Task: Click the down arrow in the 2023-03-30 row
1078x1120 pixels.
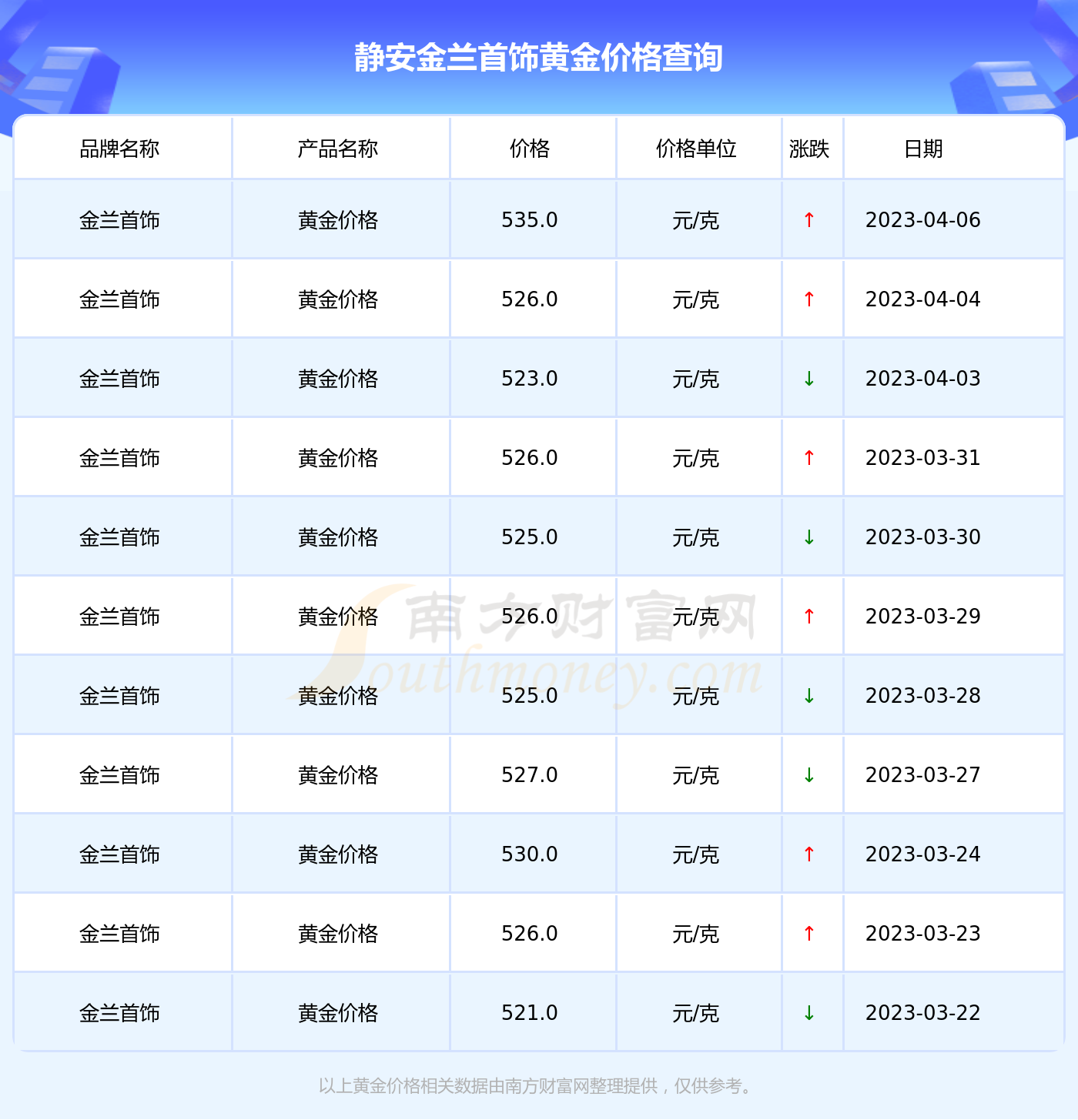Action: pyautogui.click(x=809, y=537)
